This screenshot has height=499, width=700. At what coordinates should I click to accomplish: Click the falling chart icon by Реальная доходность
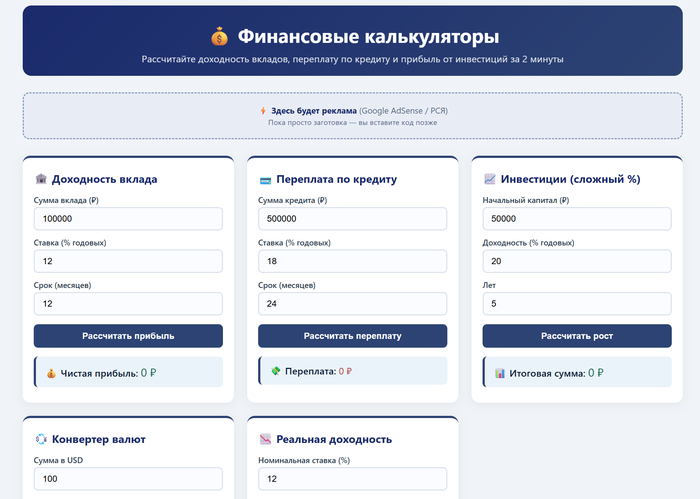coord(265,439)
